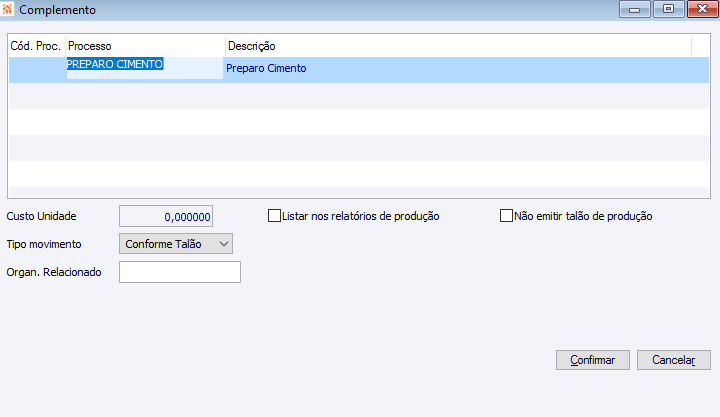Screen dimensions: 720x417
Task: Focus the Custo Unidade value field
Action: [166, 216]
